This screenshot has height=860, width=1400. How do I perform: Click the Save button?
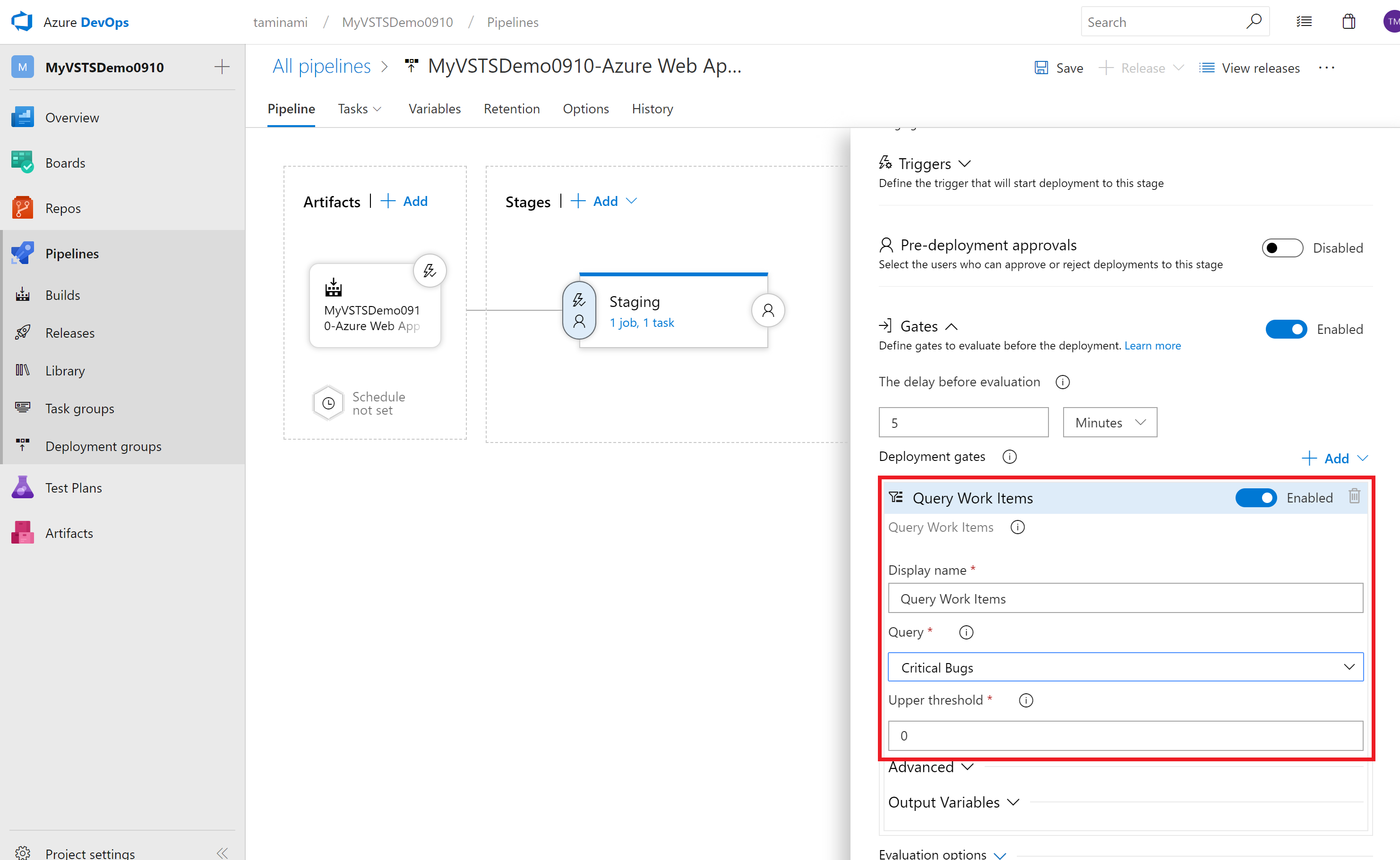point(1058,68)
